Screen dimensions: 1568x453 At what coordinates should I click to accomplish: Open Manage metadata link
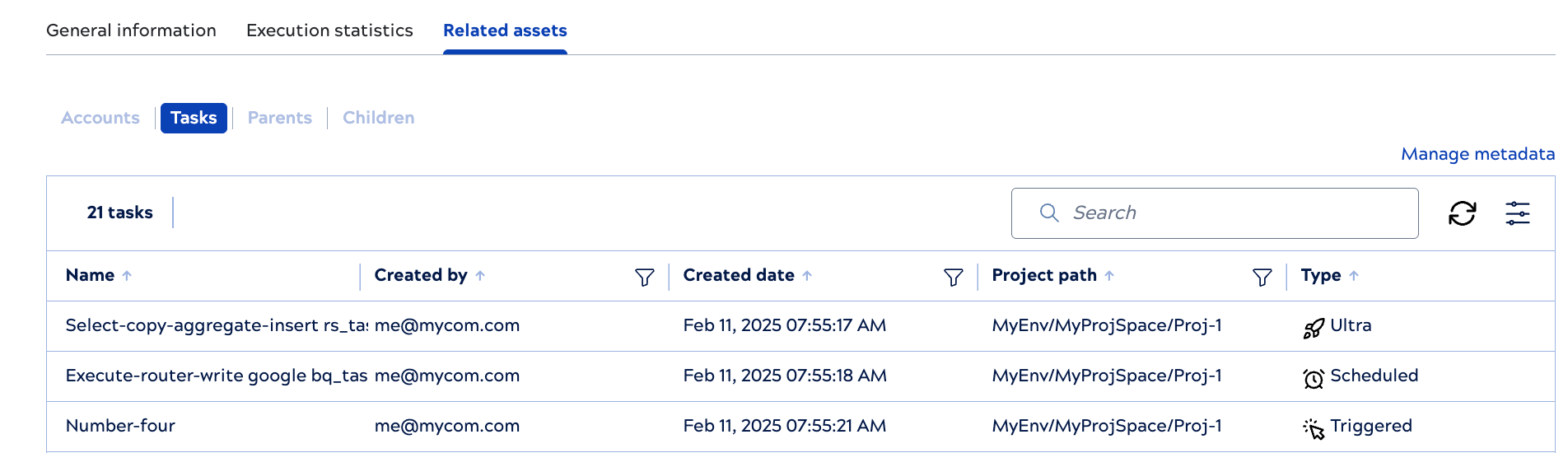tap(1477, 154)
